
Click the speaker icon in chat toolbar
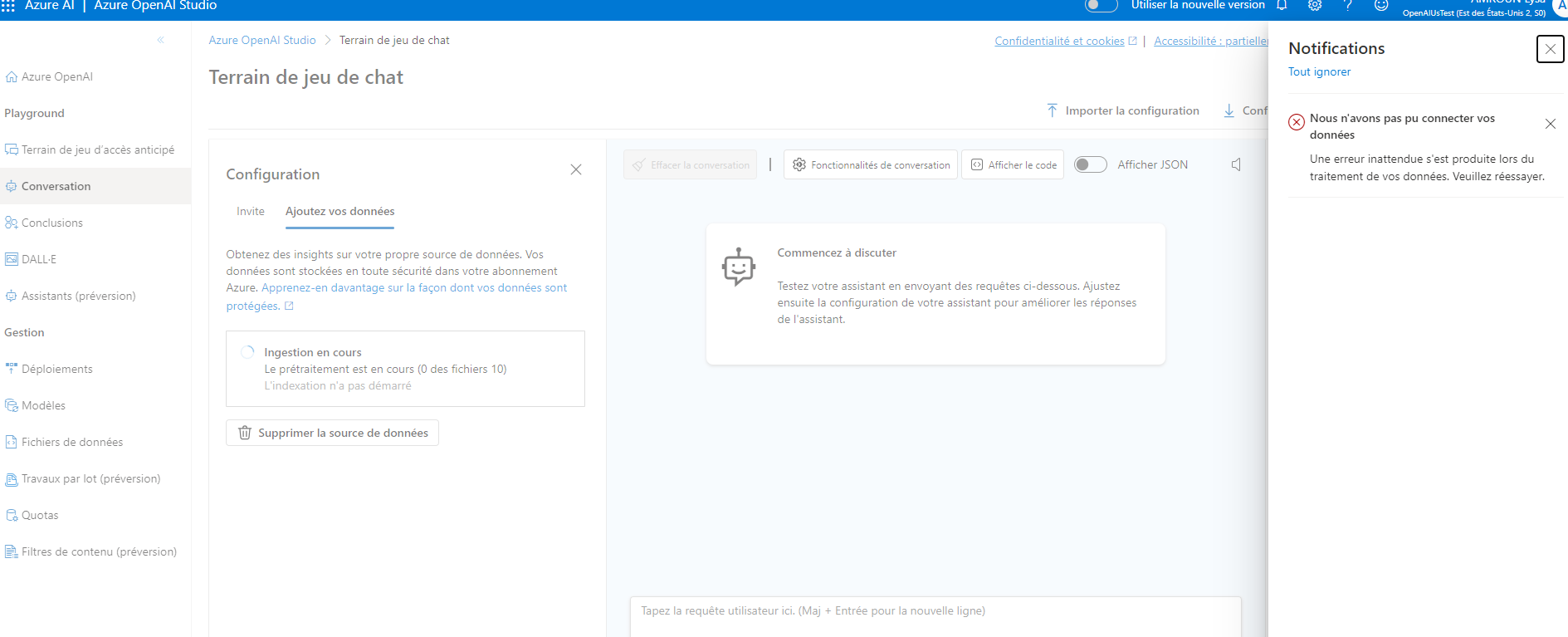coord(1236,164)
